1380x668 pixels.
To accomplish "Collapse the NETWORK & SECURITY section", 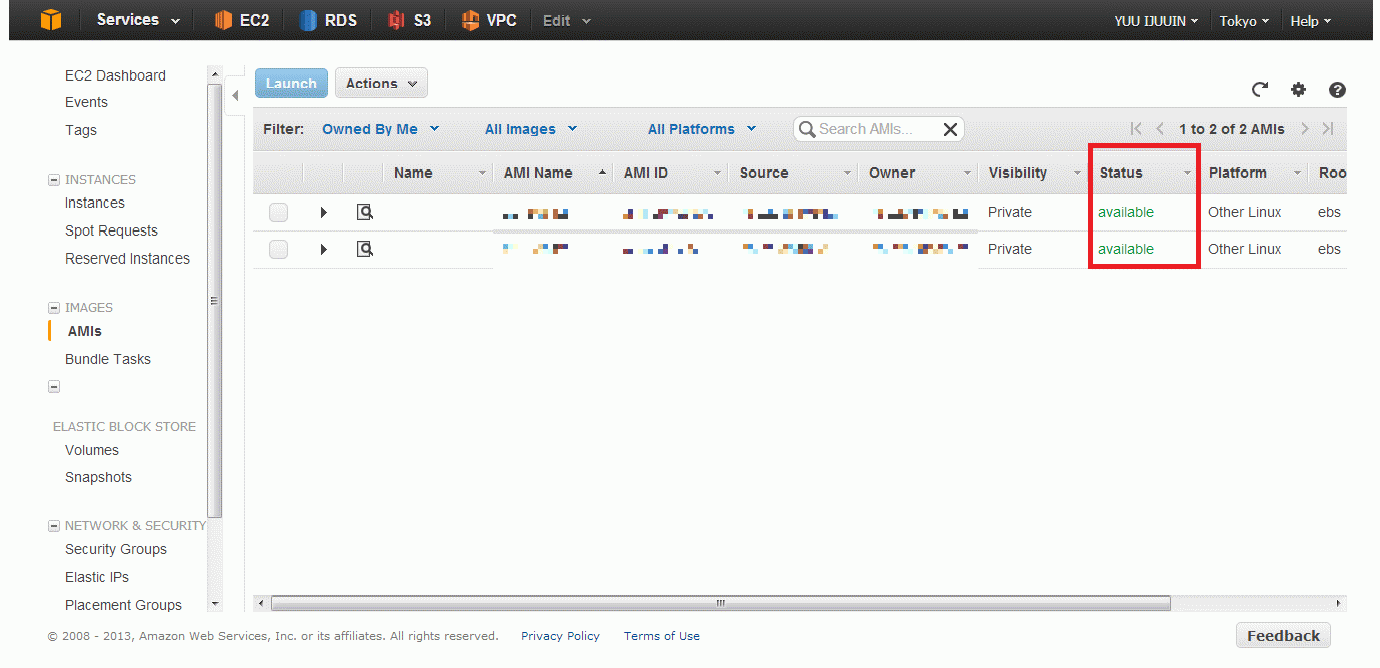I will click(x=54, y=526).
